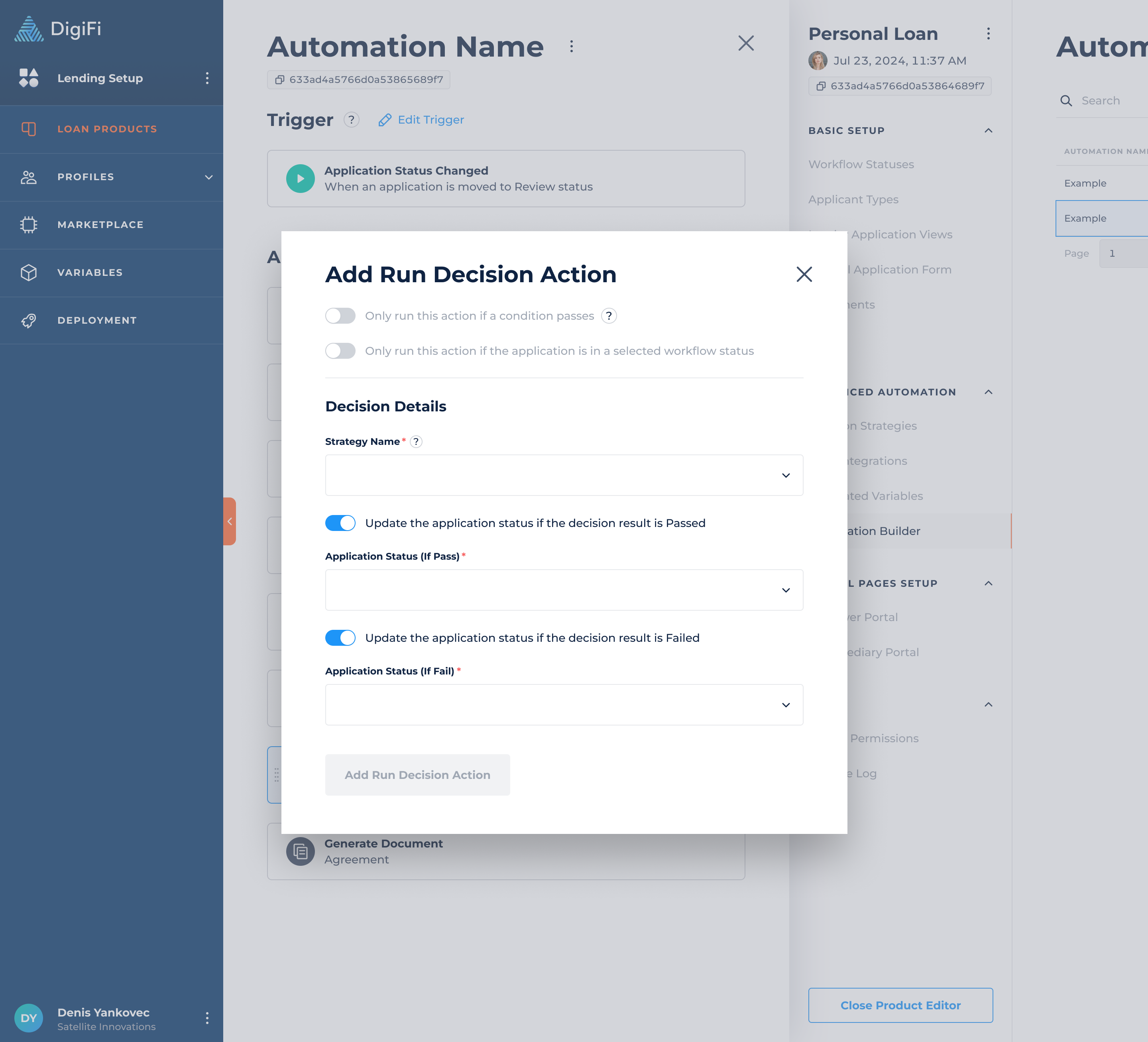The height and width of the screenshot is (1042, 1148).
Task: Copy the Personal Loan ID via copy icon
Action: [x=821, y=86]
